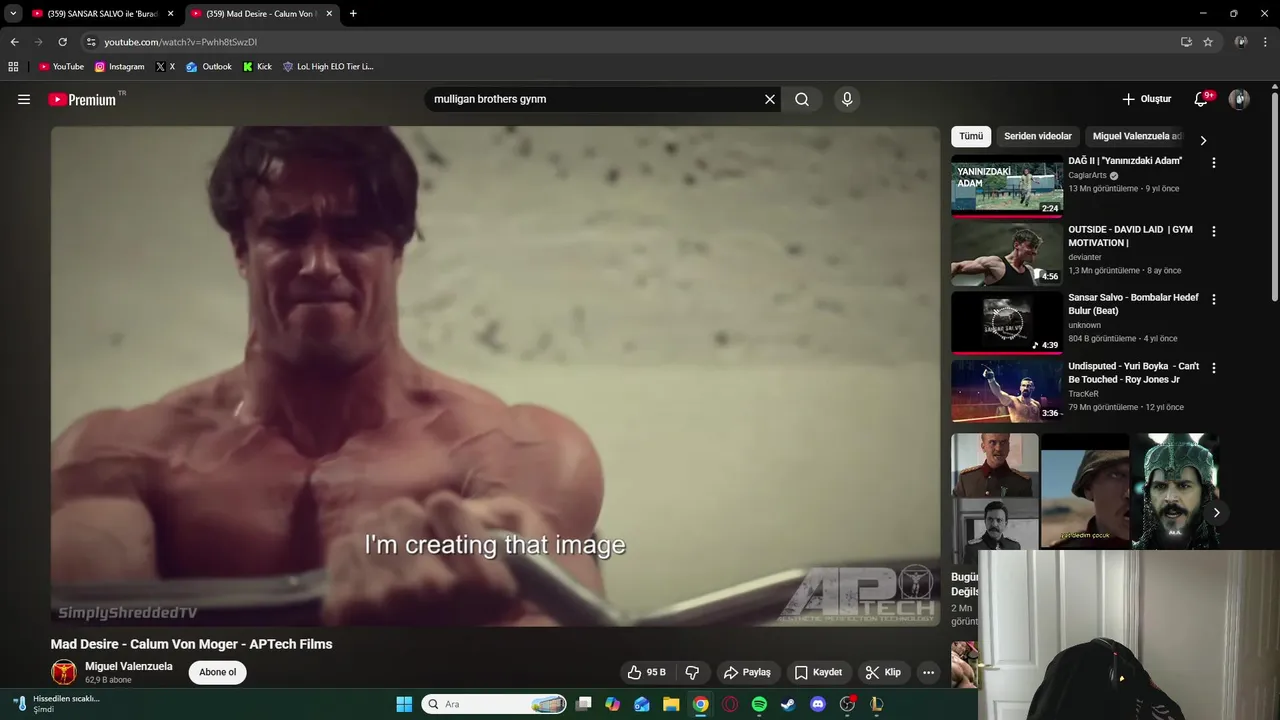This screenshot has width=1280, height=720.
Task: Bookmark this page with the star icon
Action: click(1208, 42)
